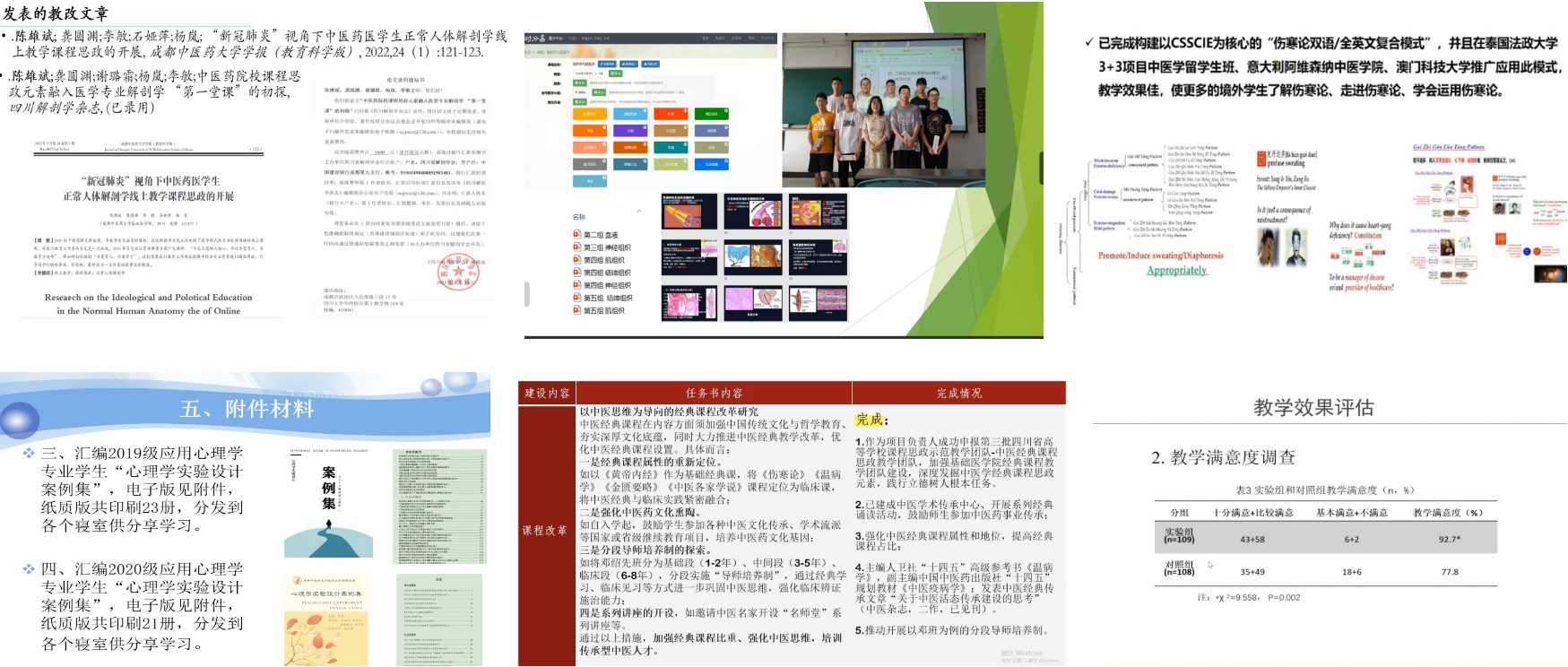The image size is (1568, 667).
Task: Select the file 第五组 肌组织
Action: 604,310
